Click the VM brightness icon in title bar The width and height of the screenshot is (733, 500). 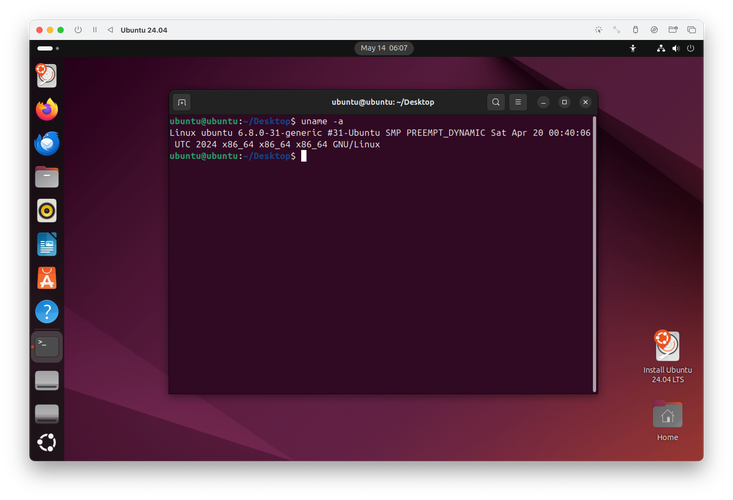[x=598, y=30]
